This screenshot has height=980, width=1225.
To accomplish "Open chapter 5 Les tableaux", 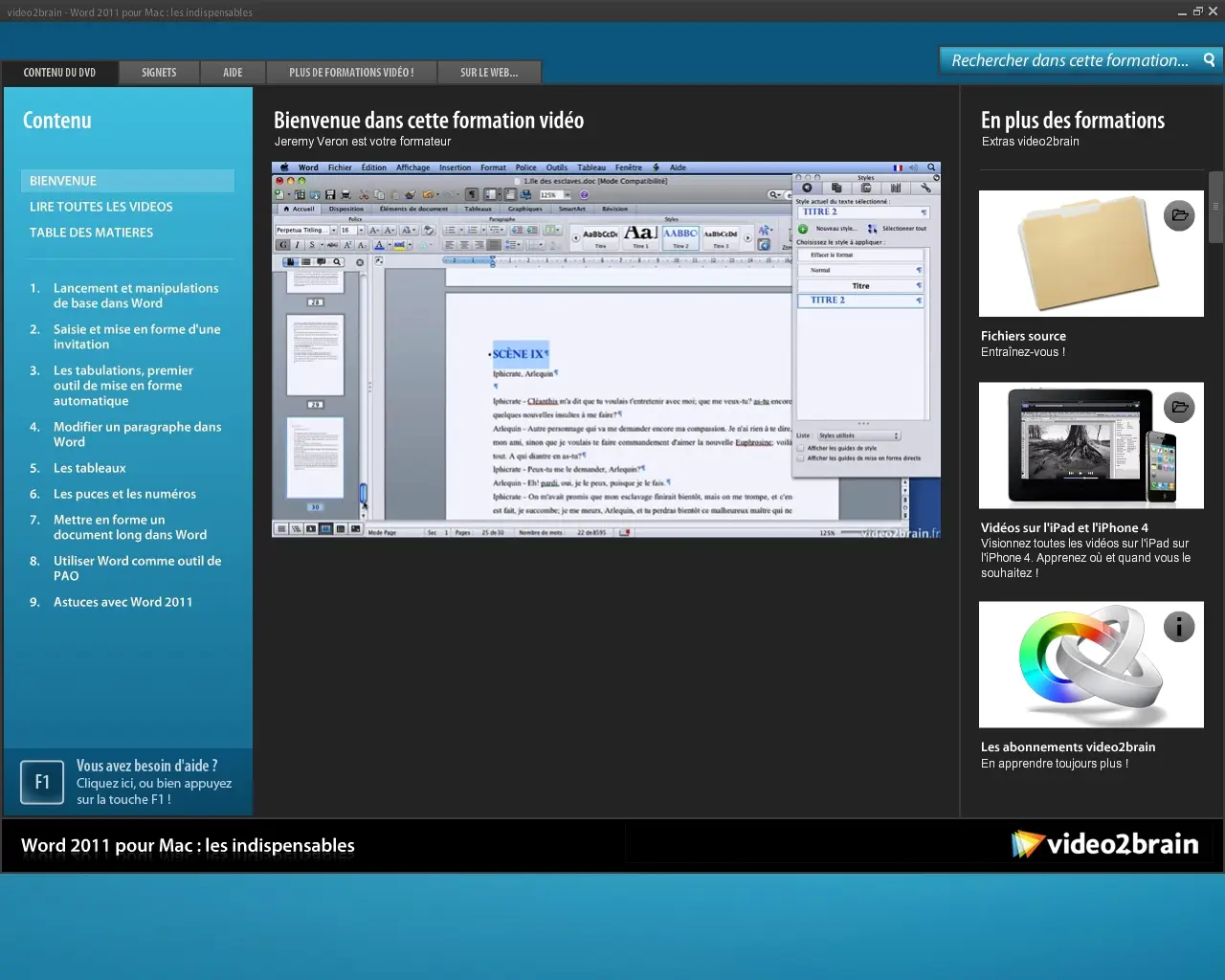I will [x=90, y=468].
